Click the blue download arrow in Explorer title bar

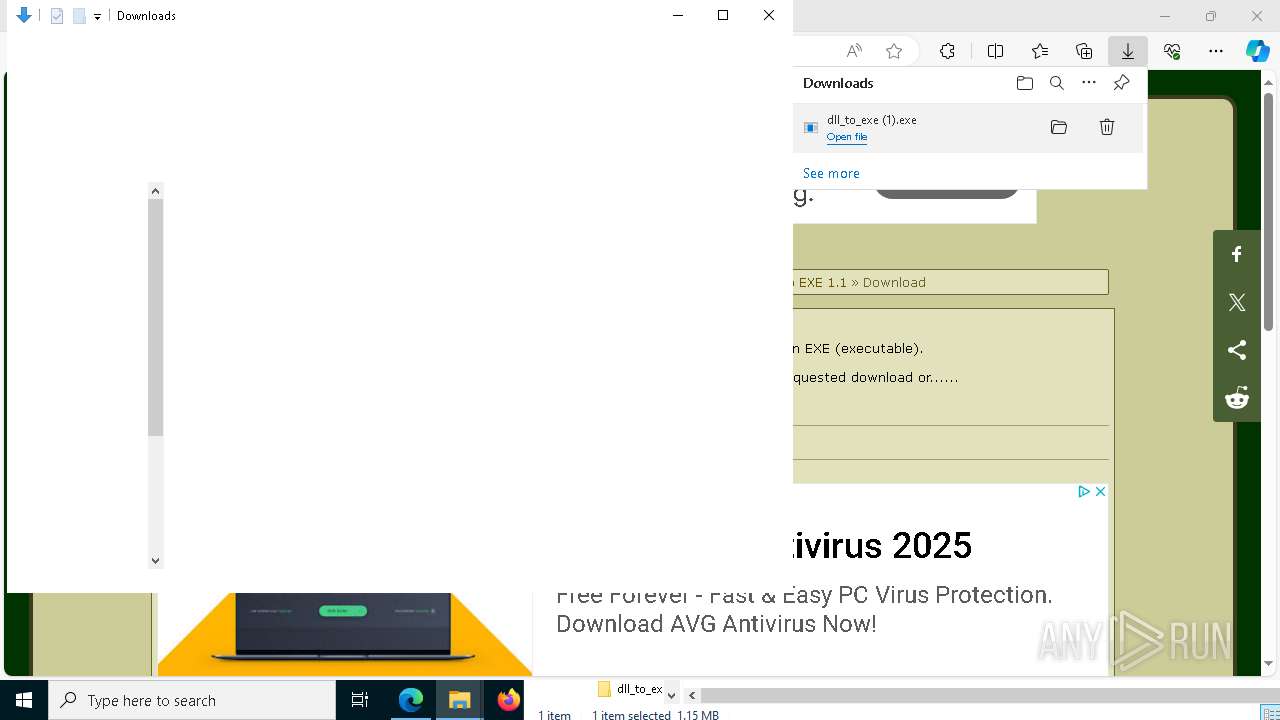pos(24,15)
